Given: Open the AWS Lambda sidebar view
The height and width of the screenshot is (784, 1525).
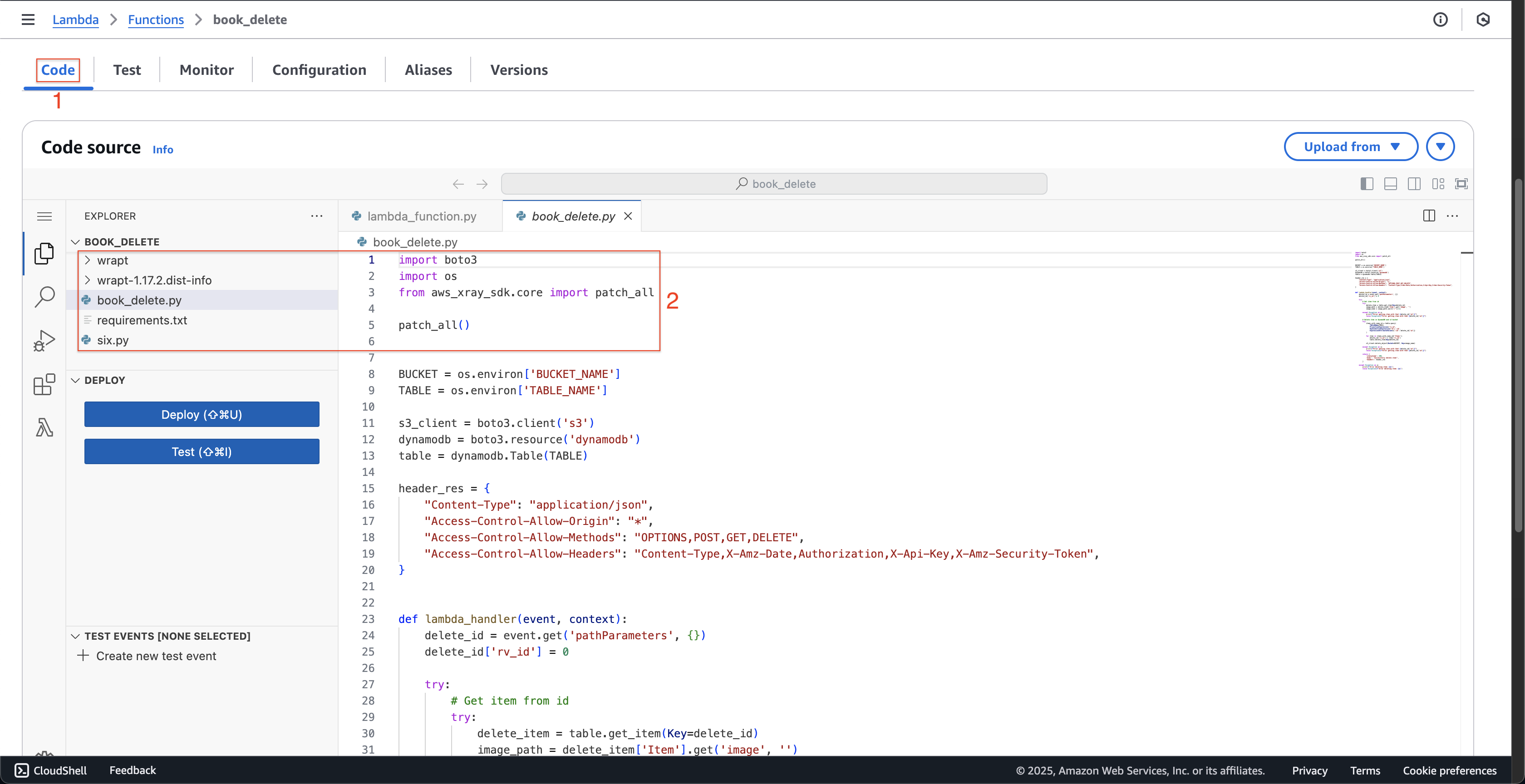Looking at the screenshot, I should 44,427.
